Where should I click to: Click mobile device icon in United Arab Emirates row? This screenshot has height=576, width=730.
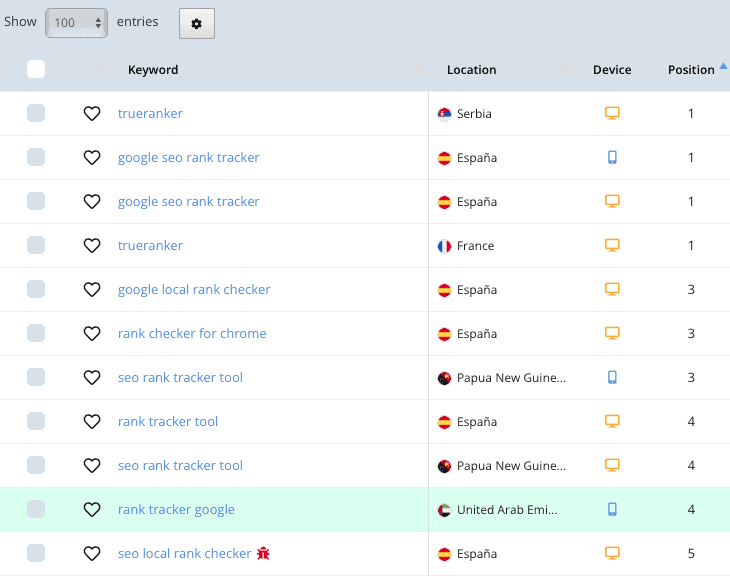click(x=612, y=509)
